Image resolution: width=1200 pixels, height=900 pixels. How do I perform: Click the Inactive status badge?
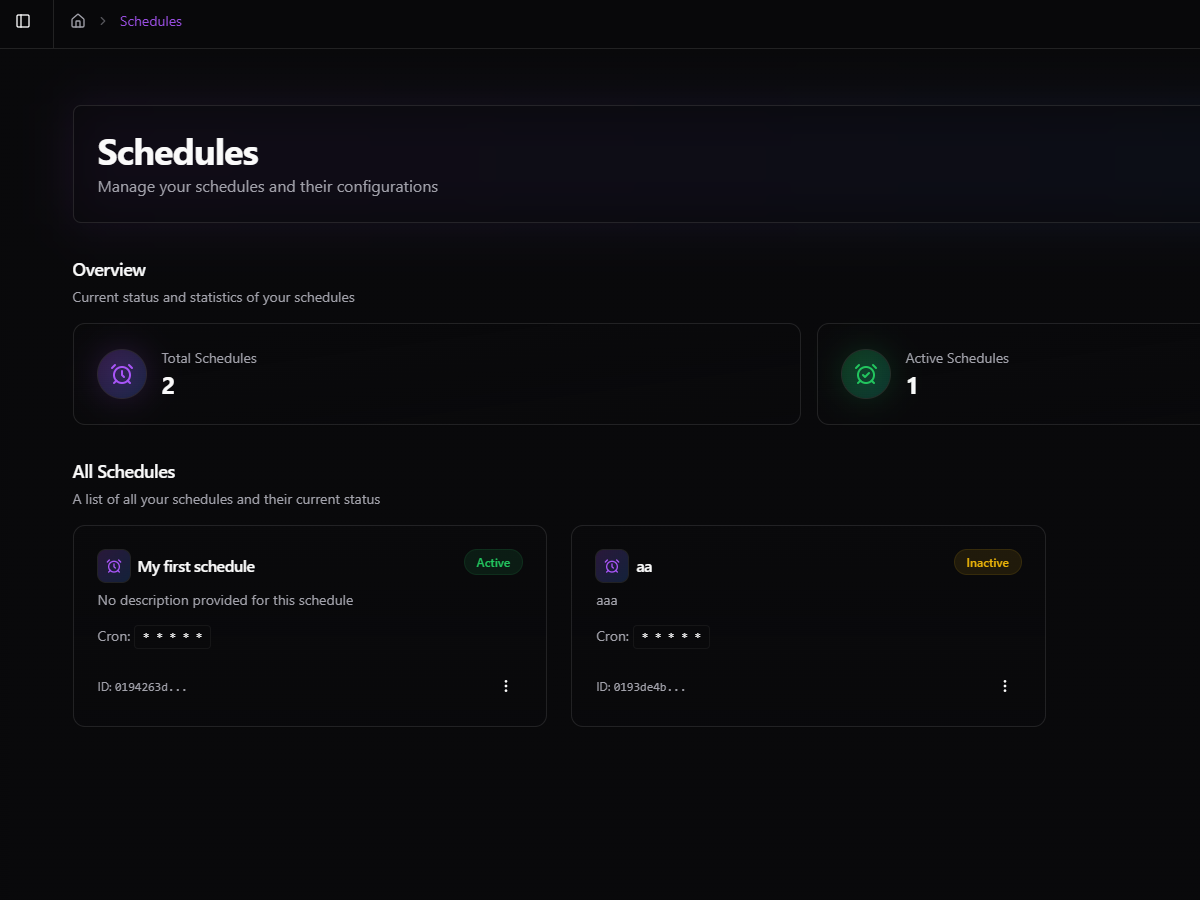pyautogui.click(x=987, y=563)
